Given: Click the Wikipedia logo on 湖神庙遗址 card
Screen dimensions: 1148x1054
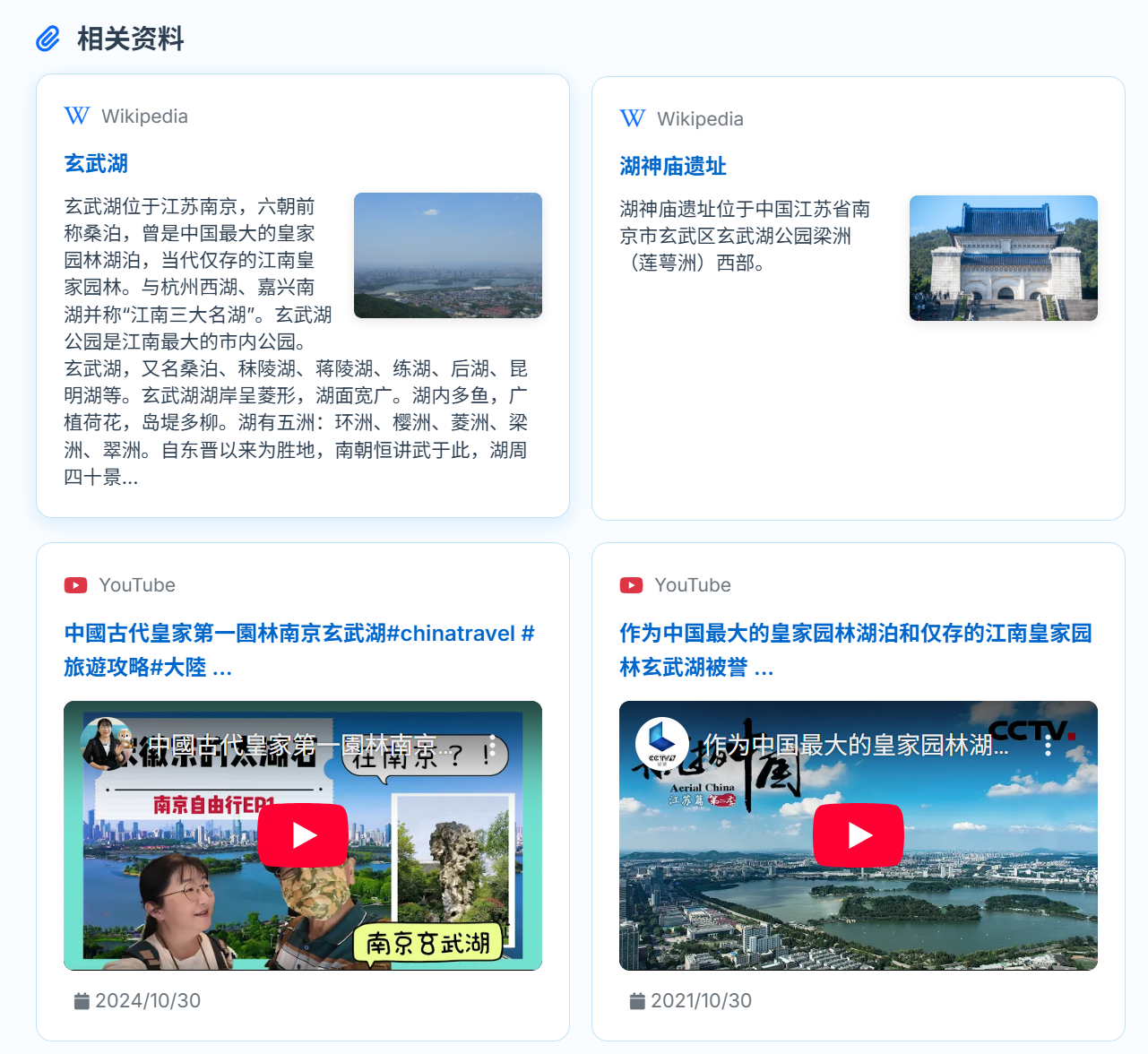Looking at the screenshot, I should (x=633, y=118).
